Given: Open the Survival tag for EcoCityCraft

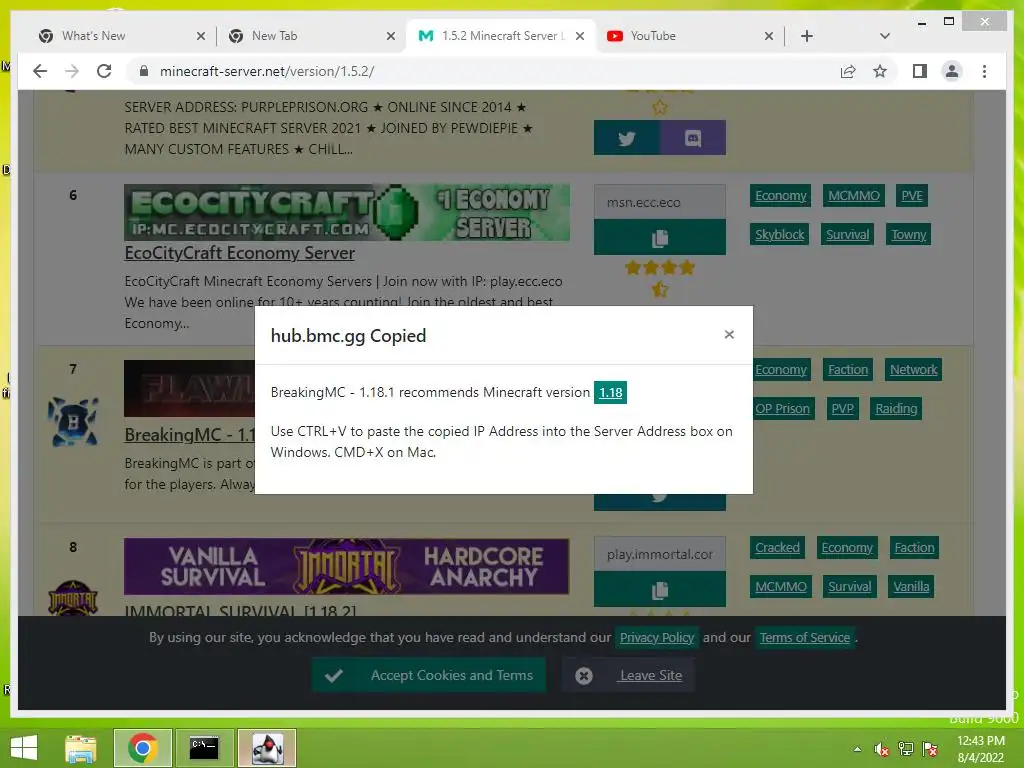Looking at the screenshot, I should coord(847,234).
